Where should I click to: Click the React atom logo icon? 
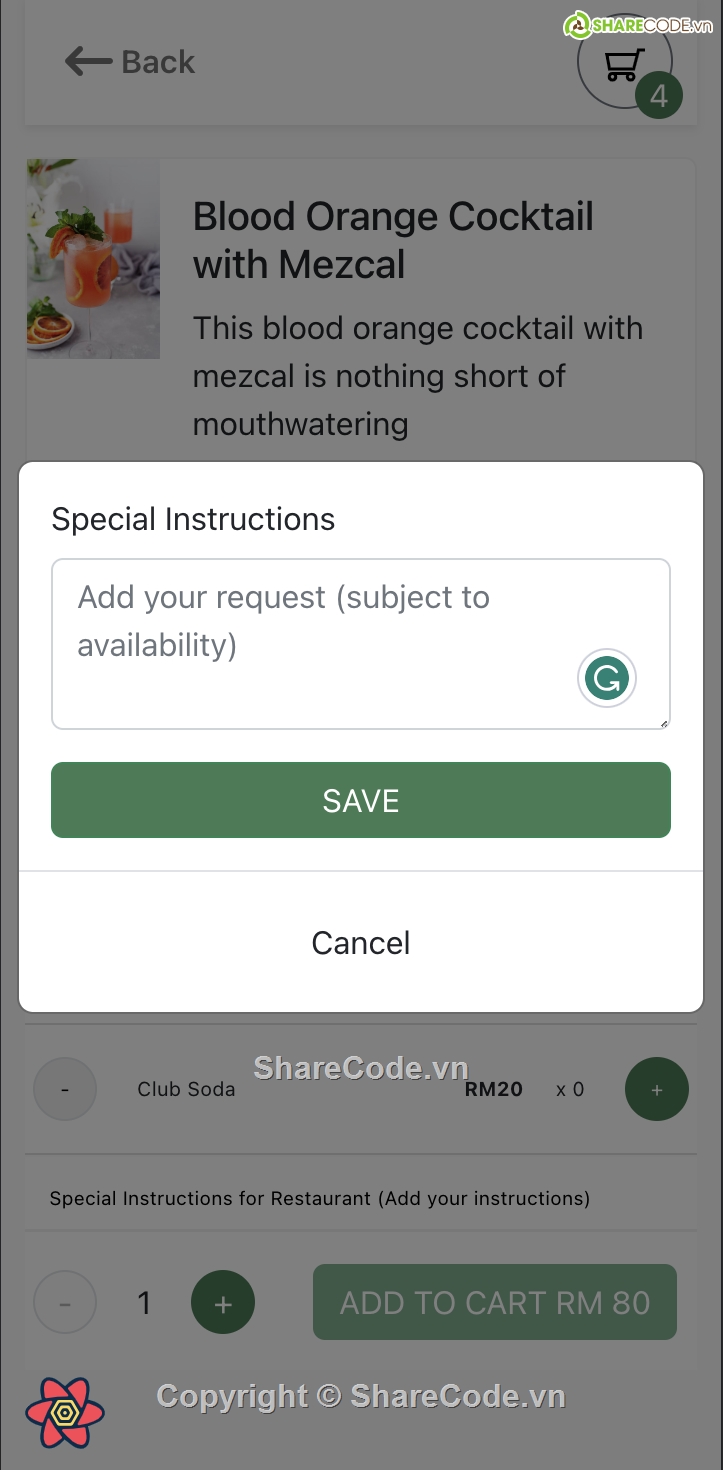pyautogui.click(x=65, y=1411)
